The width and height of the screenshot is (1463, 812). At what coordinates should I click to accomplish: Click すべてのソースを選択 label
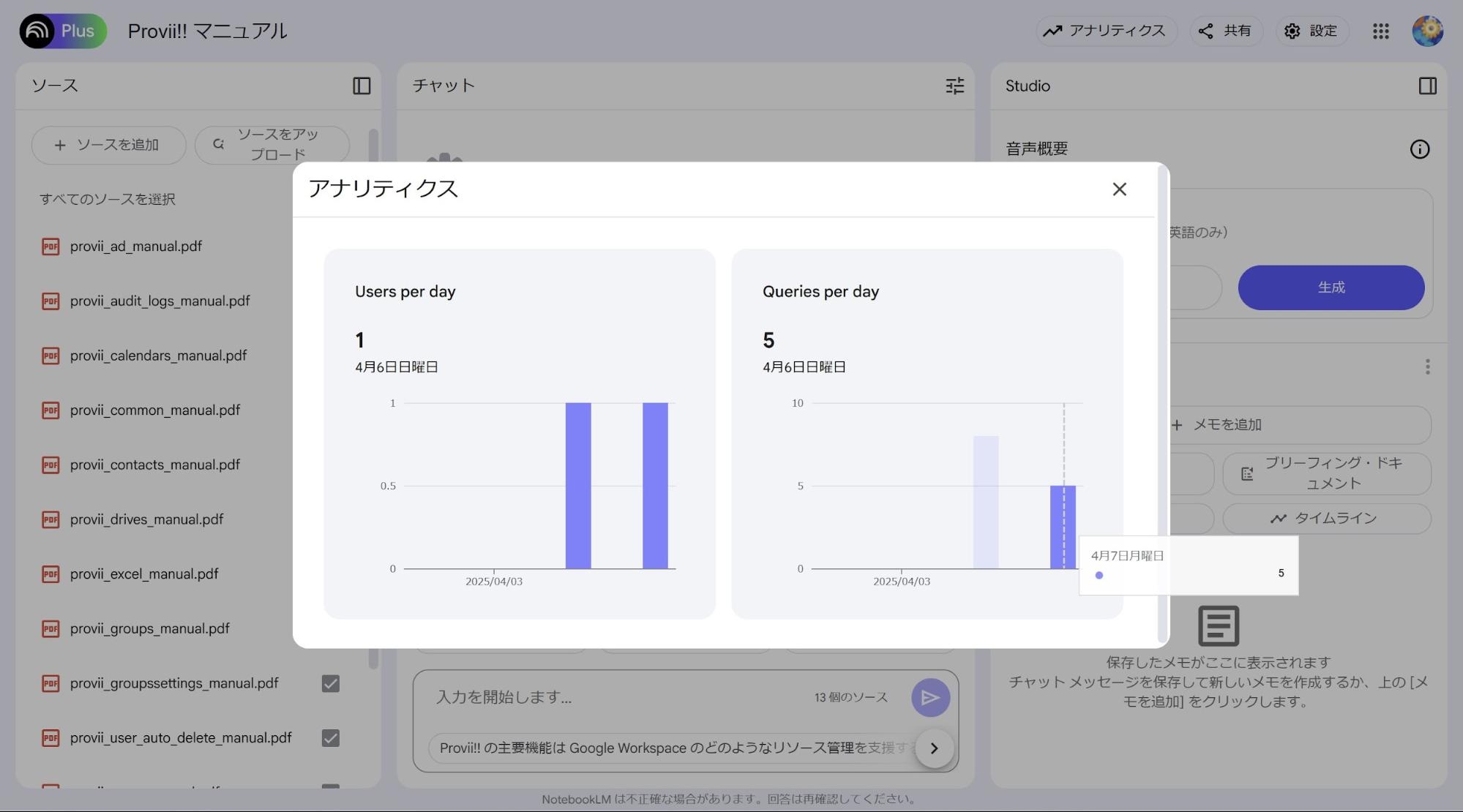108,199
